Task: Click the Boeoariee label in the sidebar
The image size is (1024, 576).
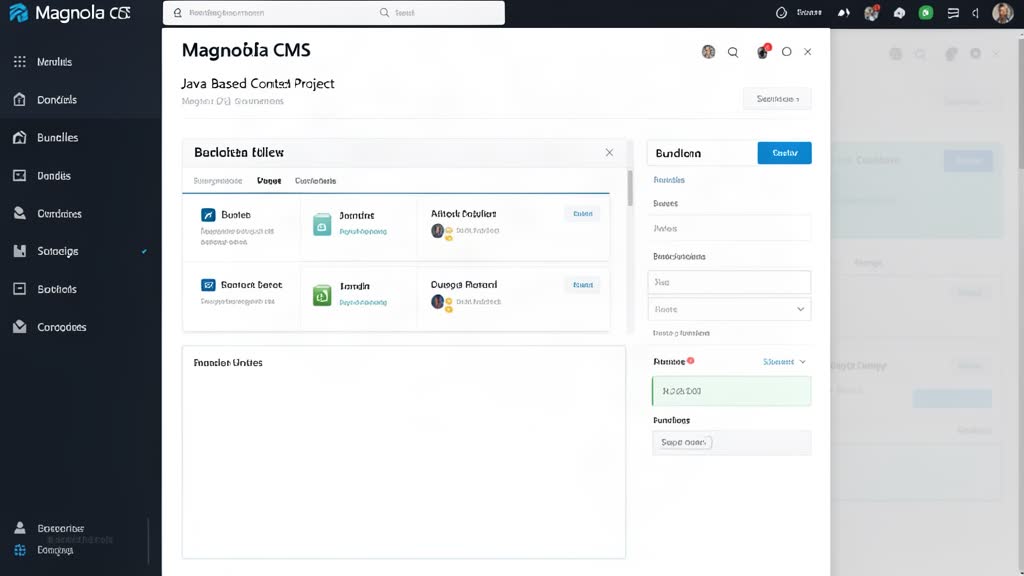Action: (61, 528)
